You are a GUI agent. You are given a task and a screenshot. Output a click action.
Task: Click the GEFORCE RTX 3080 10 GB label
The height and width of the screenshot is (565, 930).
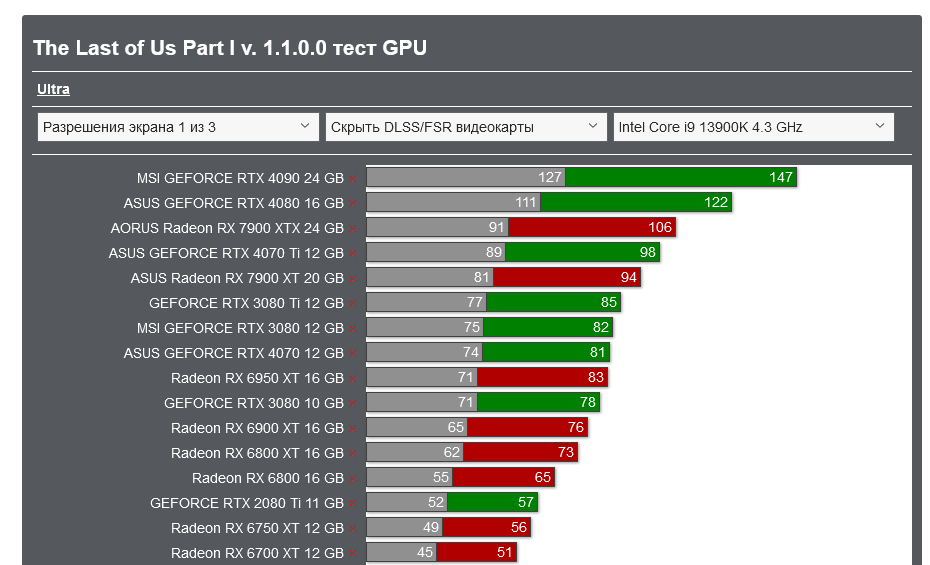coord(254,403)
